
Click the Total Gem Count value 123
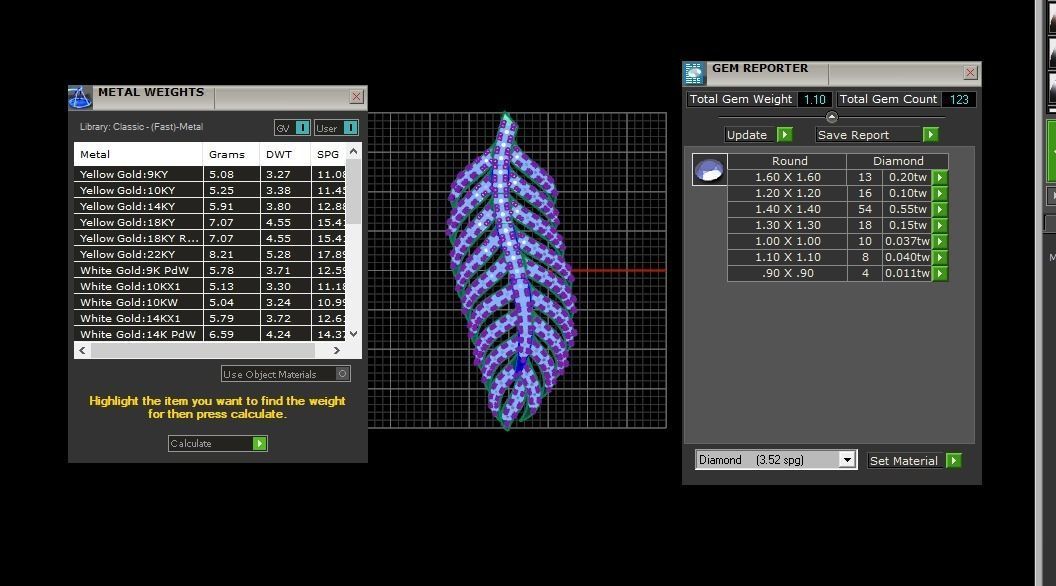pos(959,100)
